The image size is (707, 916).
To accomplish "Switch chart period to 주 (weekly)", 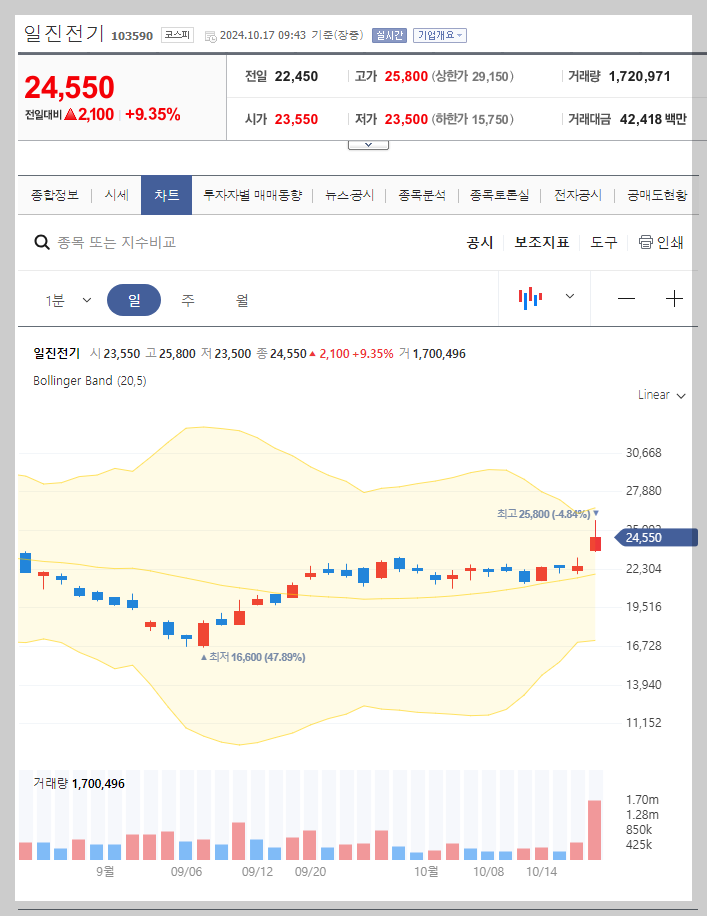I will [x=188, y=299].
